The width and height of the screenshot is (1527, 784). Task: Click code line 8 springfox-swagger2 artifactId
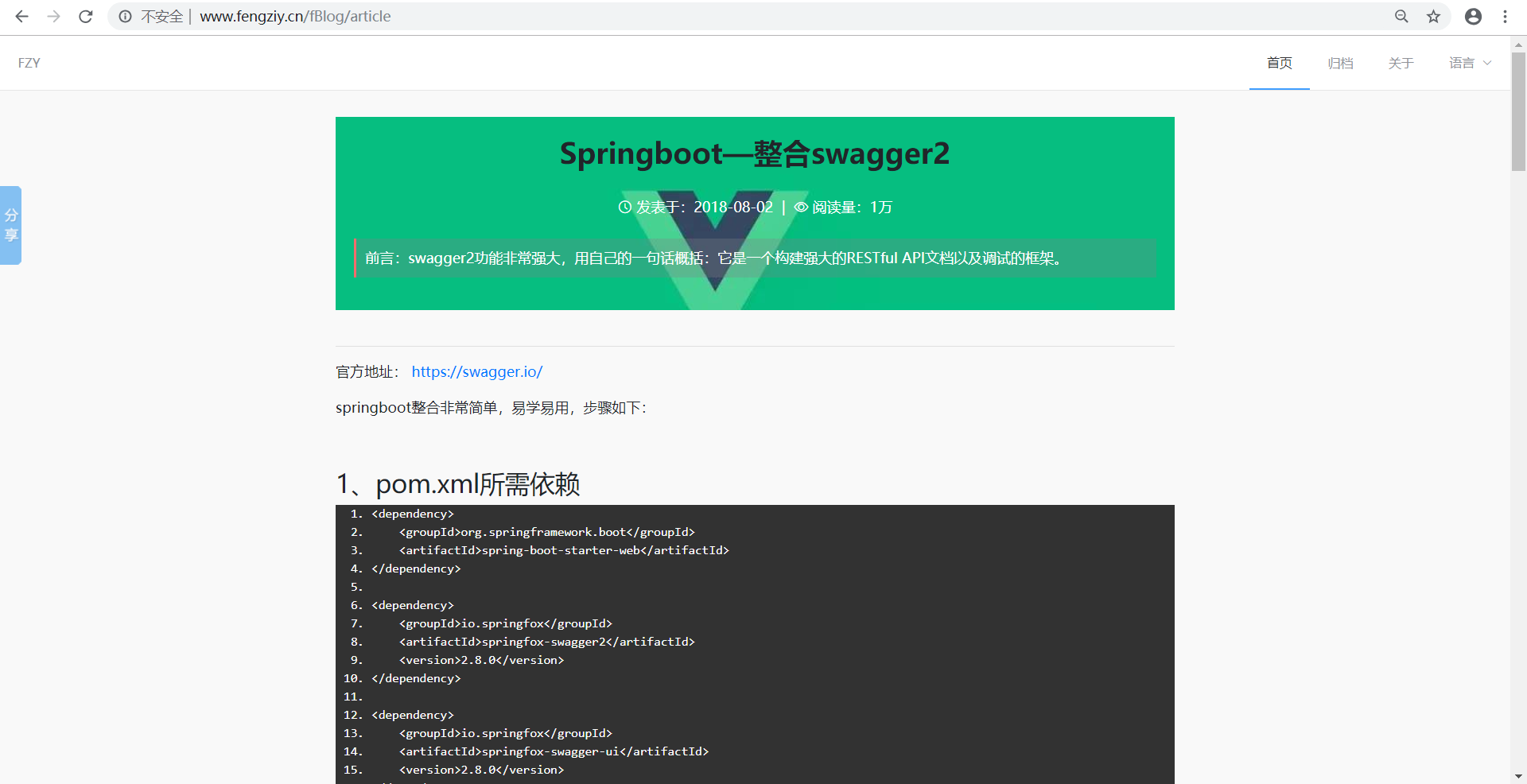547,642
